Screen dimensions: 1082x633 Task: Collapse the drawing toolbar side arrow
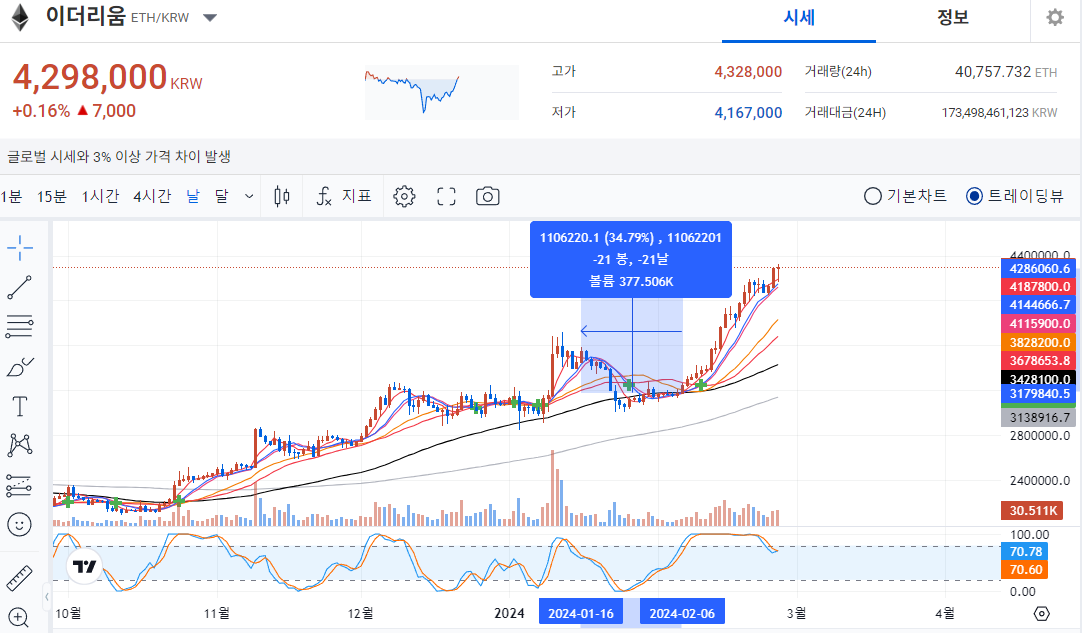(47, 596)
